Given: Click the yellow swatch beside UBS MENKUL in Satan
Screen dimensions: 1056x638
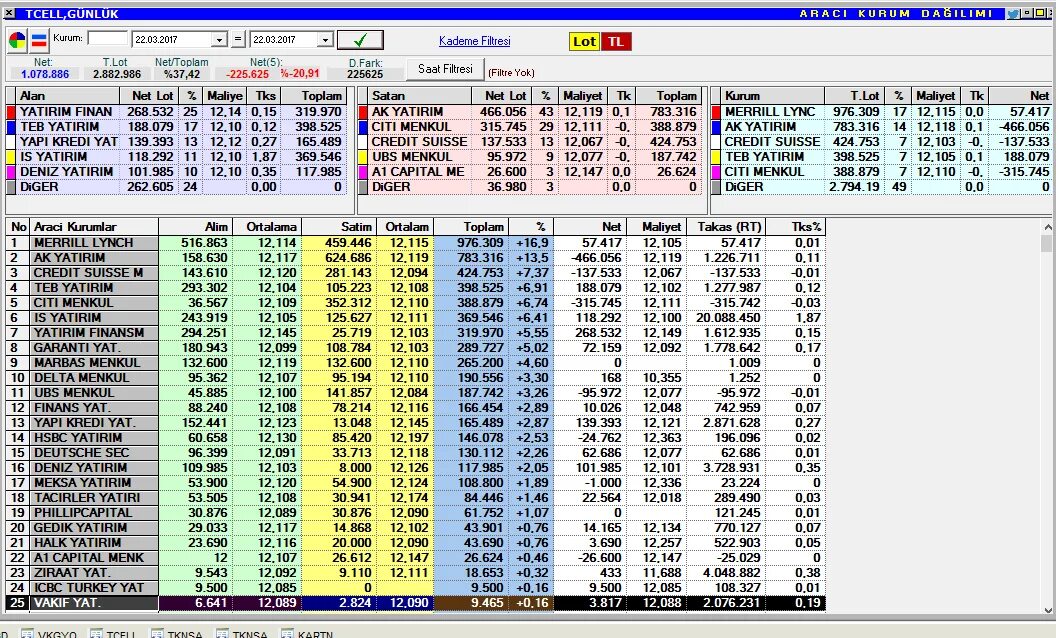Looking at the screenshot, I should click(363, 157).
